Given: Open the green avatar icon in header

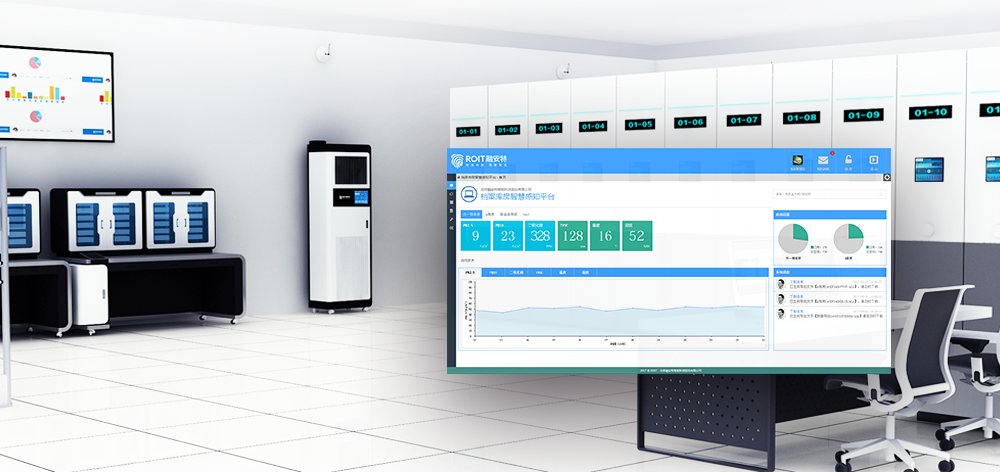Looking at the screenshot, I should [797, 160].
